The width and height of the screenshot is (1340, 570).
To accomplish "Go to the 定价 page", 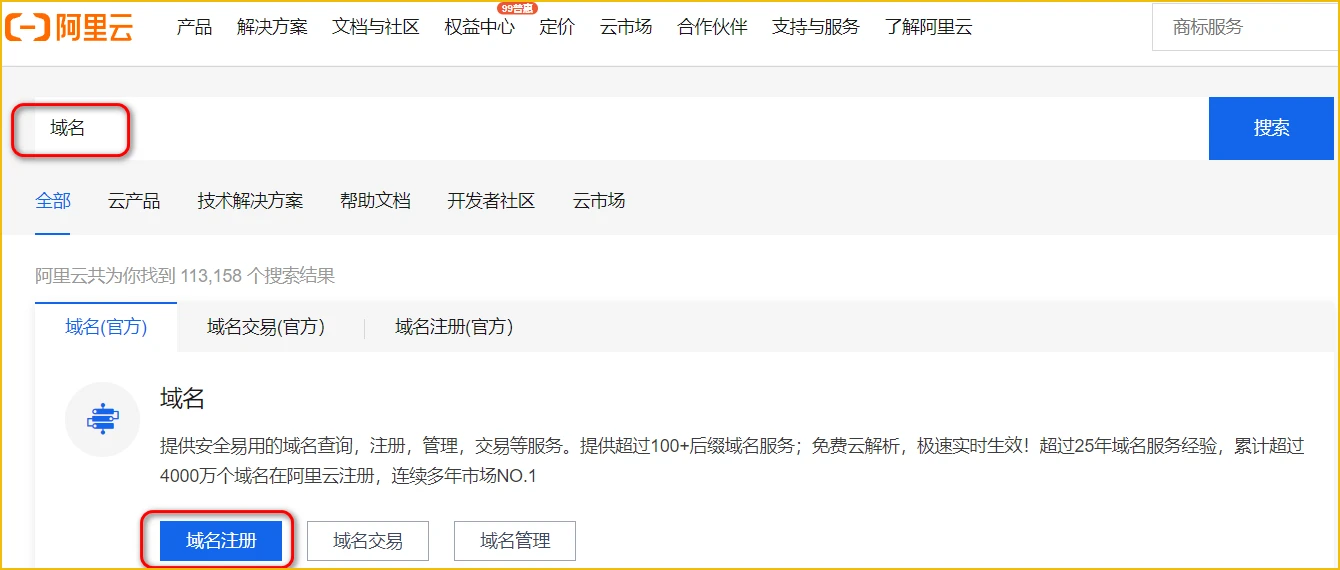I will click(557, 28).
